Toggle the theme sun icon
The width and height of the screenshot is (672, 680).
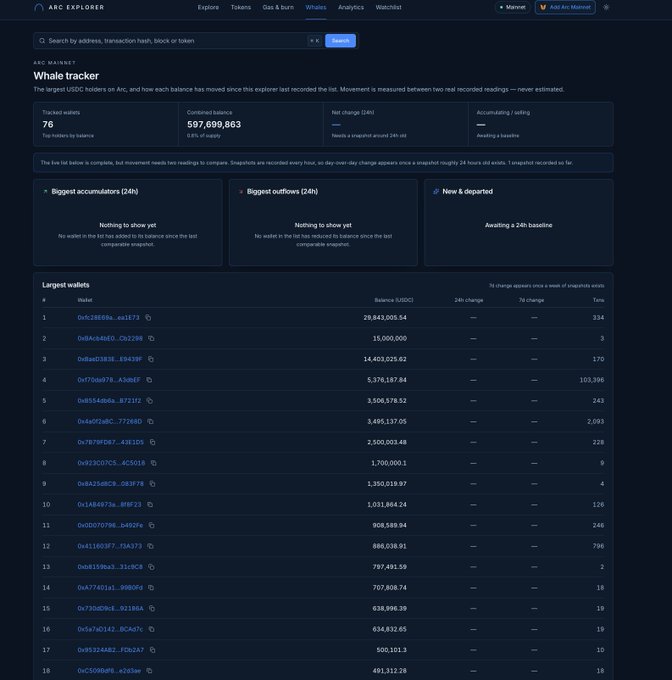pos(606,7)
